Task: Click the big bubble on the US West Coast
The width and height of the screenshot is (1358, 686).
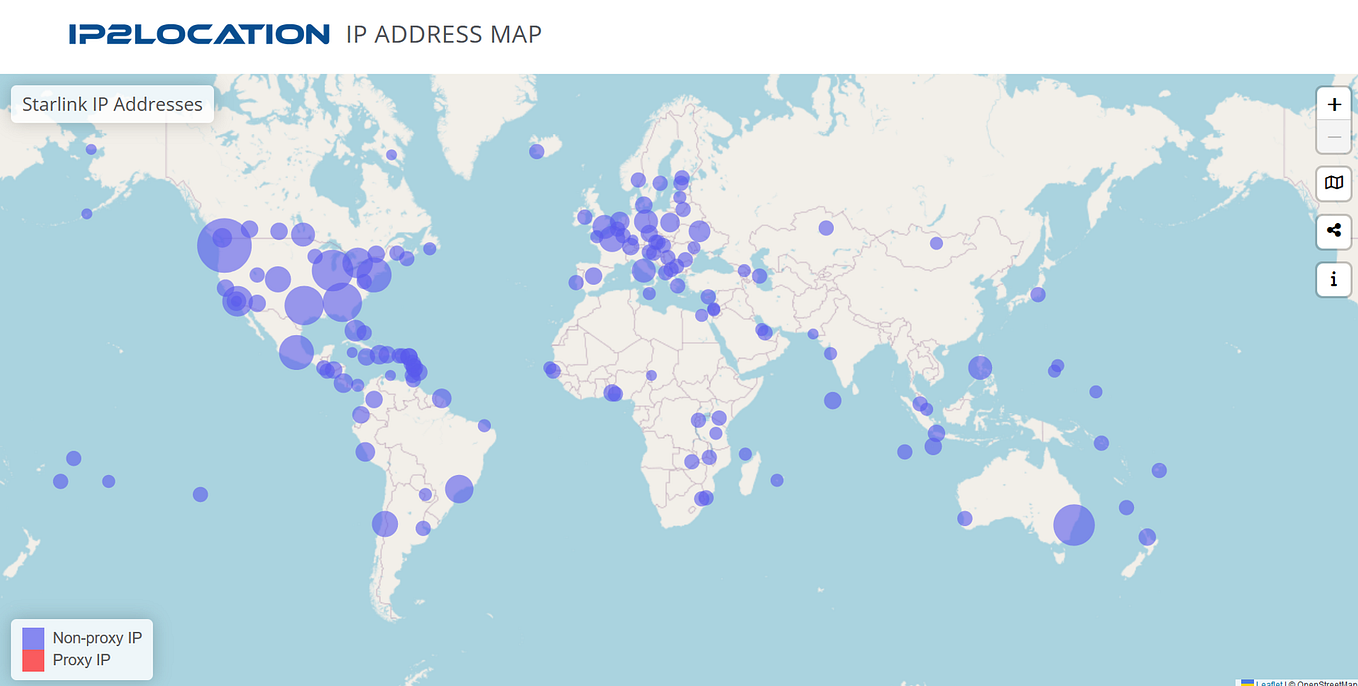Action: 225,243
